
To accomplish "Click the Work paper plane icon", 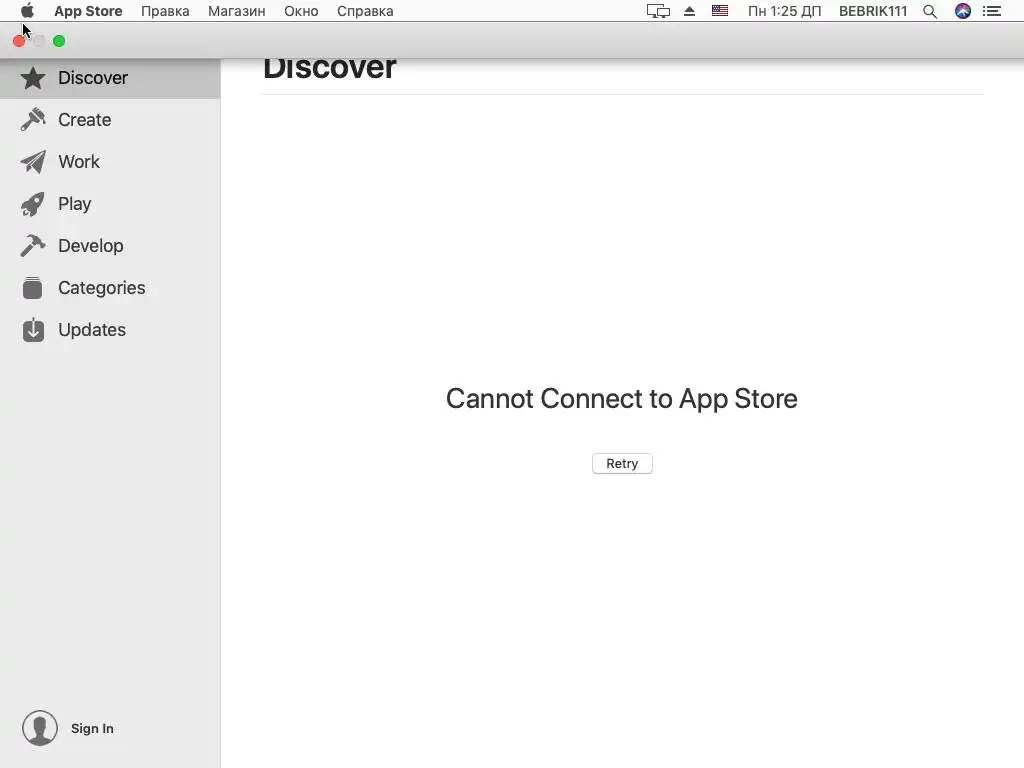I will pos(33,162).
